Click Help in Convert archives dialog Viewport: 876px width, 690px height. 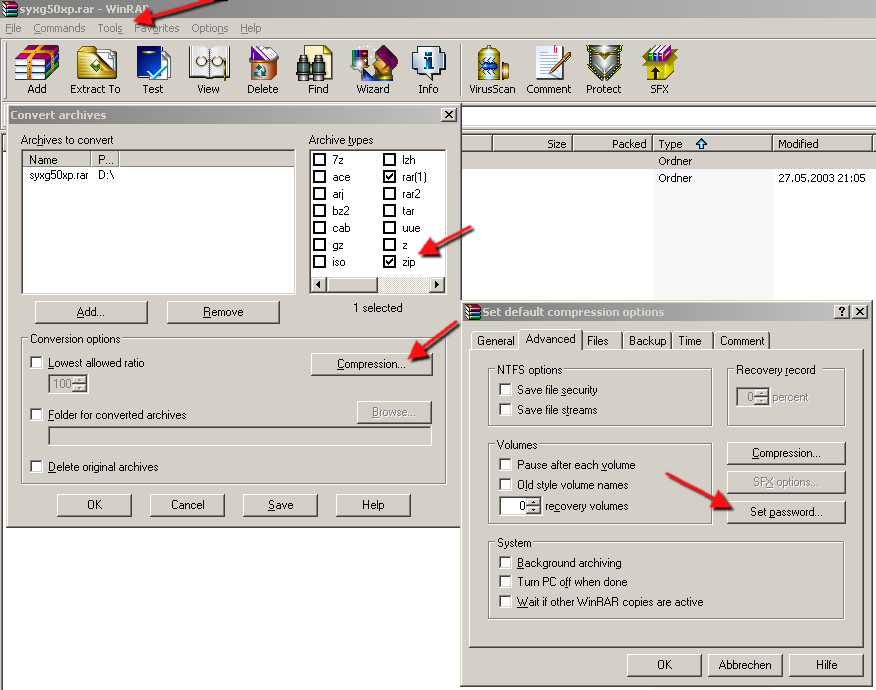[x=373, y=505]
